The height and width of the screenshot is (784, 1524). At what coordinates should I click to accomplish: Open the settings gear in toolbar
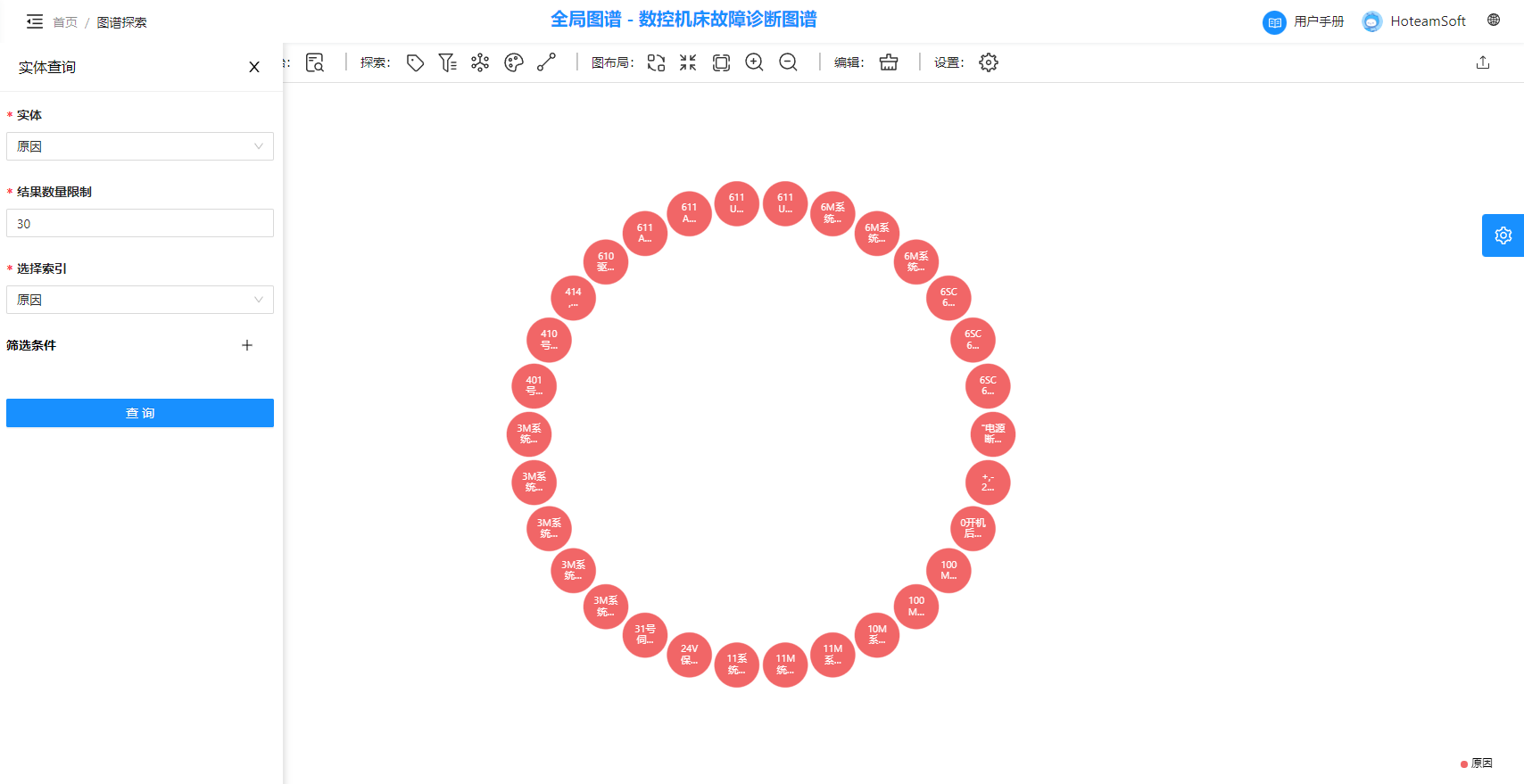click(x=988, y=62)
